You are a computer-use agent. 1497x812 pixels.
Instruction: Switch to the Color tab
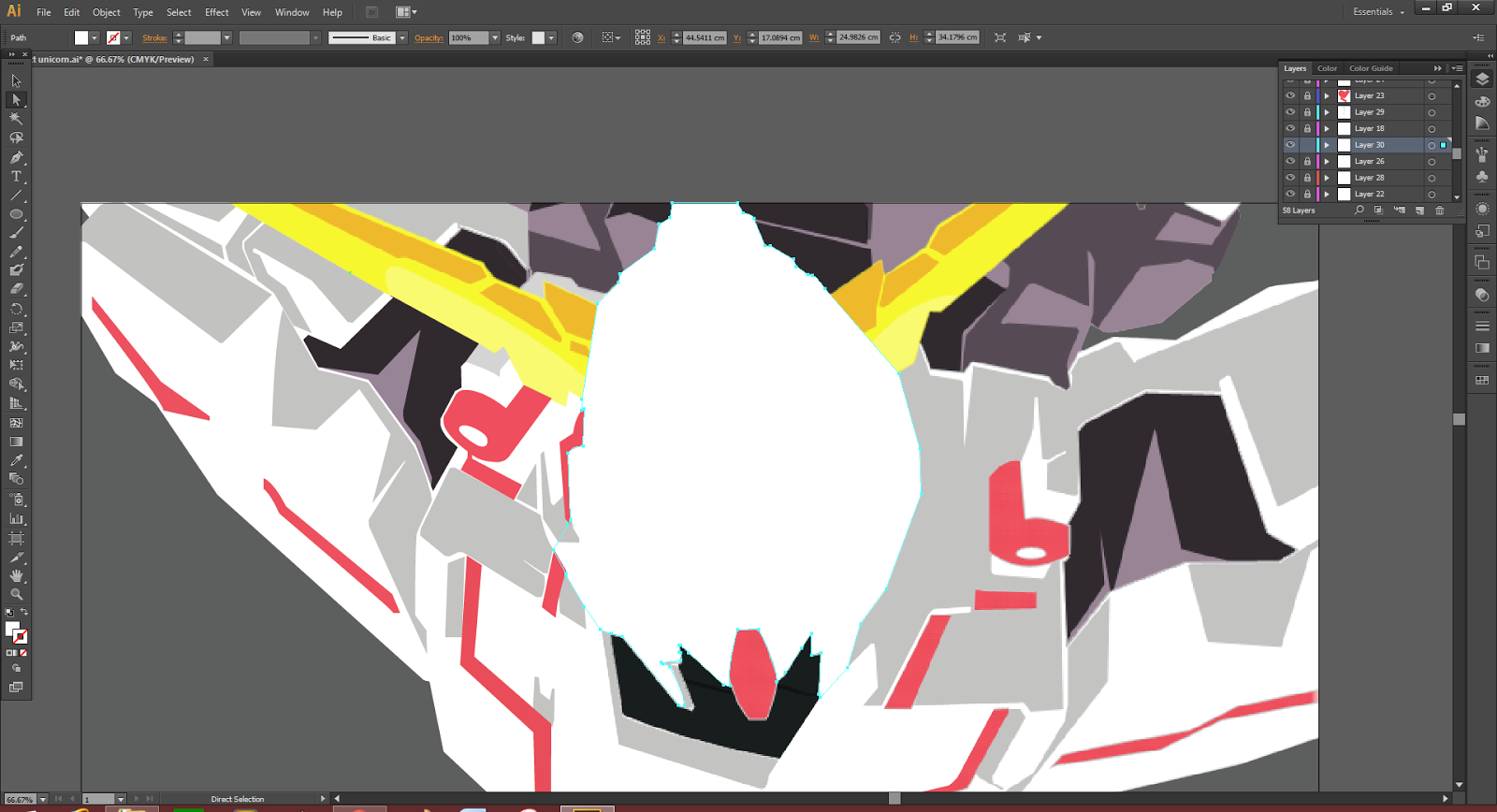pyautogui.click(x=1327, y=68)
